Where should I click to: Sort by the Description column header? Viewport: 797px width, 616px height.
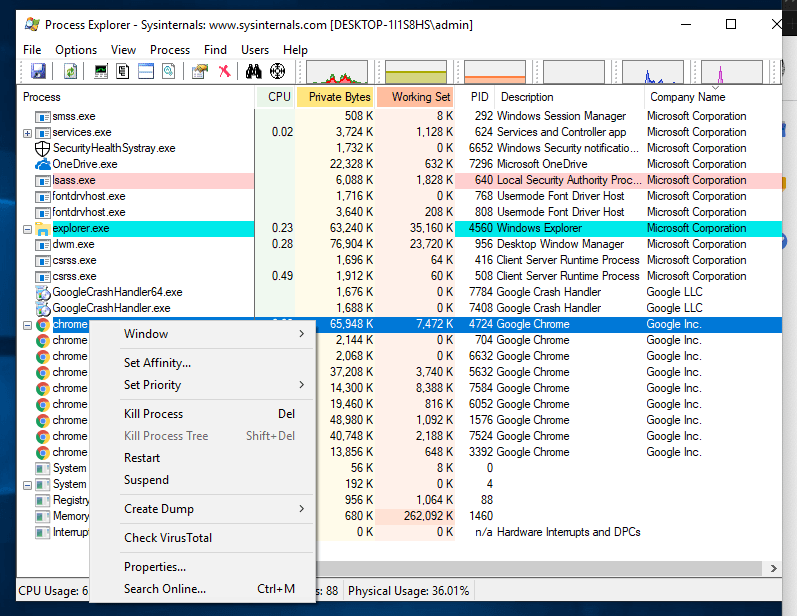[570, 97]
